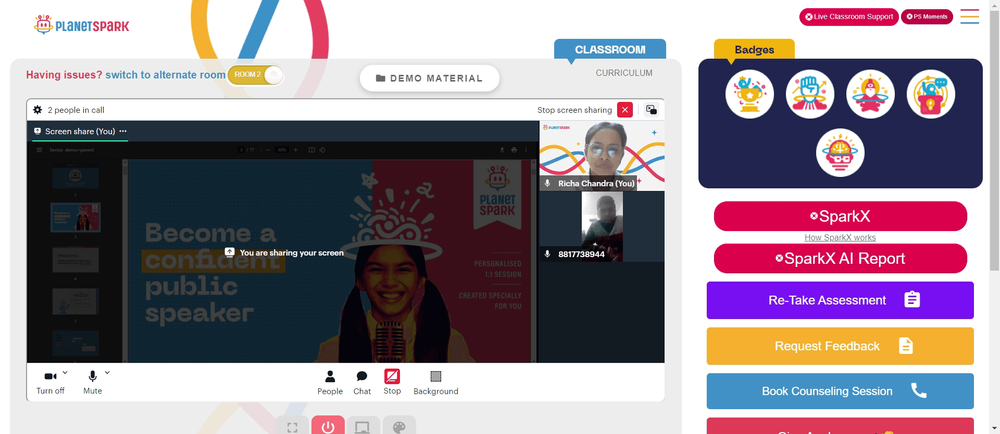
Task: Click switch to alternate room text
Action: (x=165, y=75)
